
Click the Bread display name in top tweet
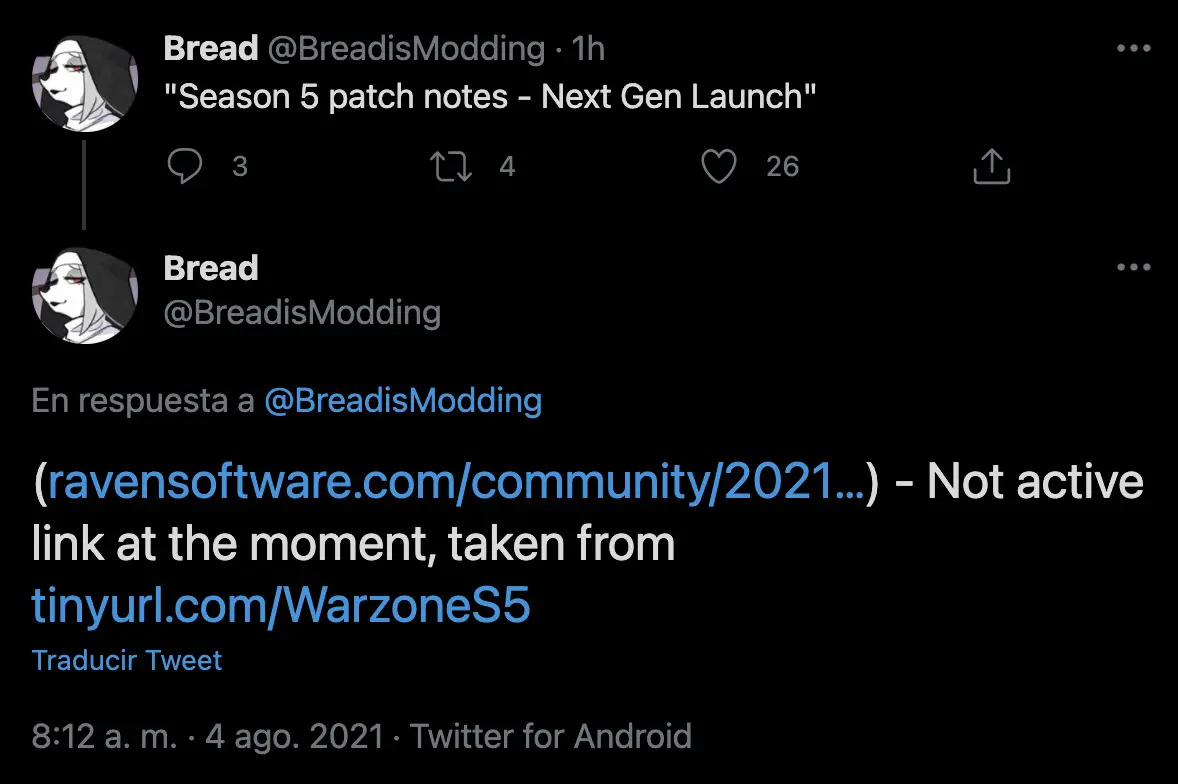click(211, 49)
